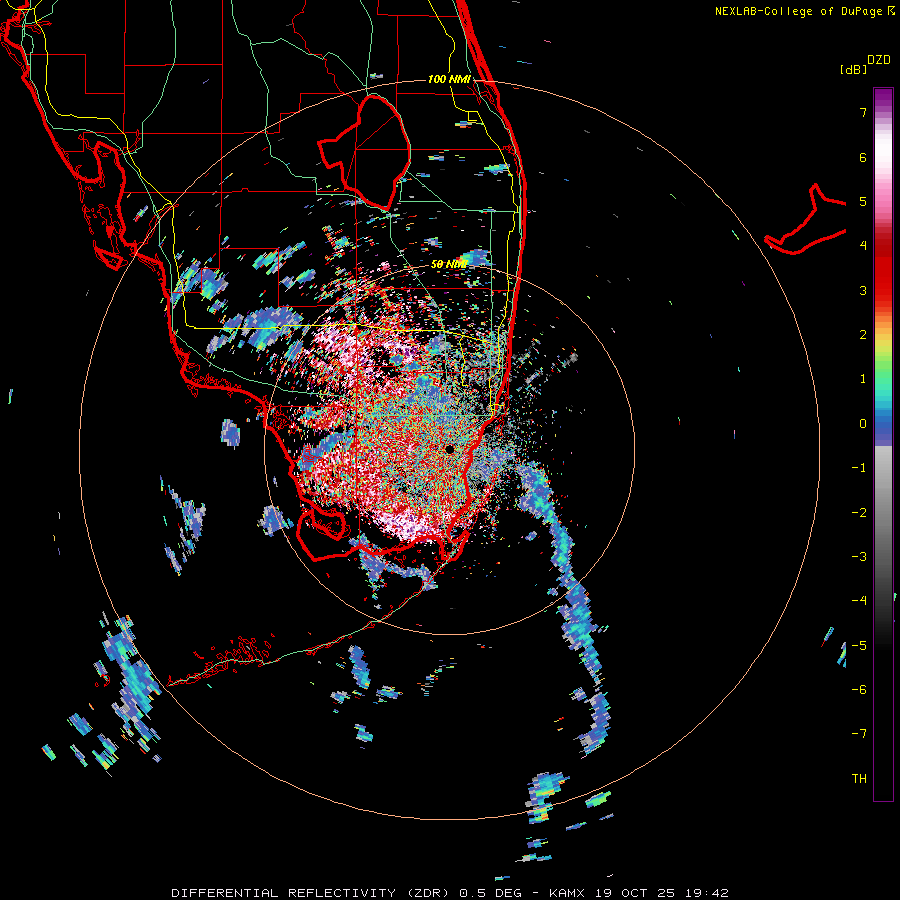Click the [dB] units label
The image size is (900, 900).
(x=854, y=69)
